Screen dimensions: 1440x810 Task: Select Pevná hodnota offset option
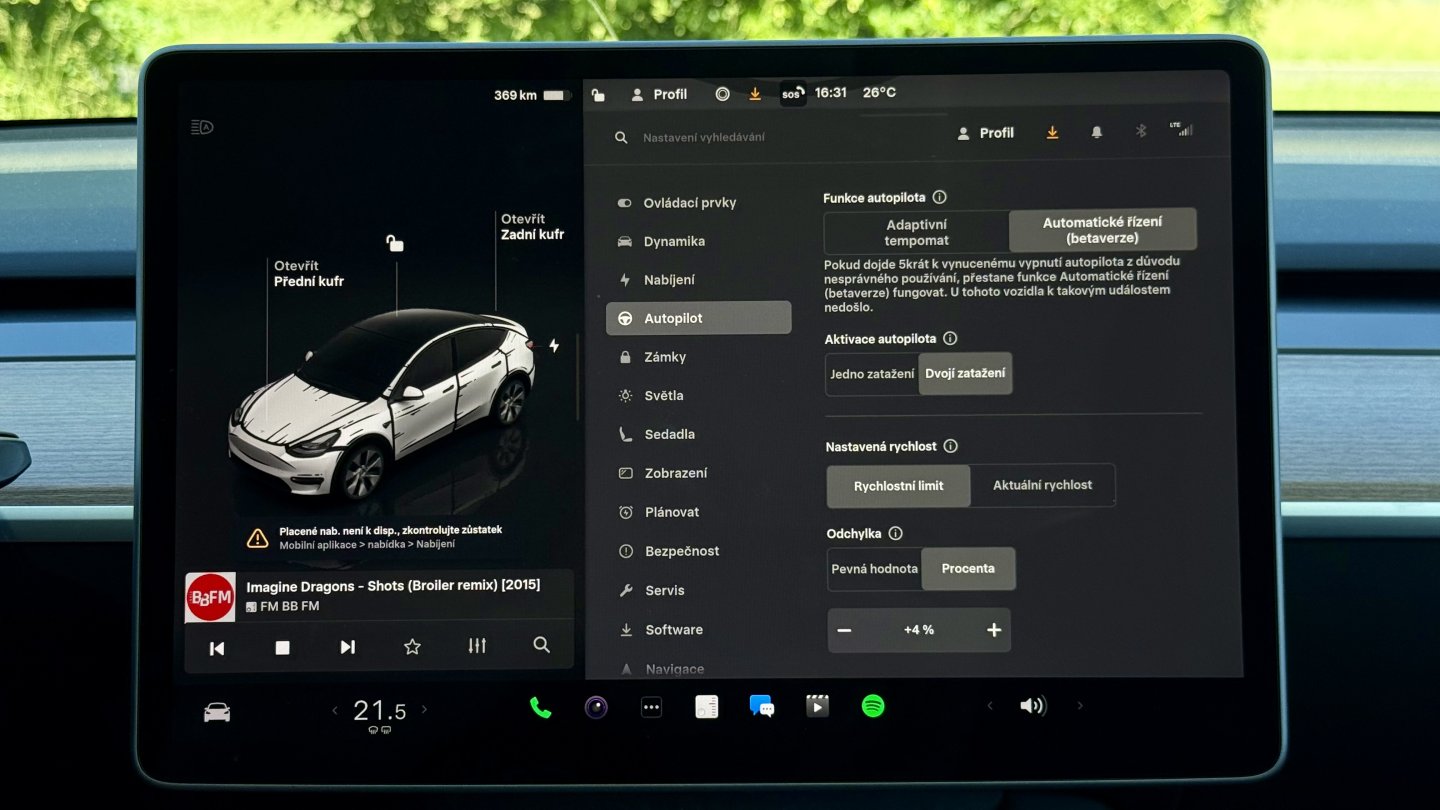pyautogui.click(x=874, y=568)
